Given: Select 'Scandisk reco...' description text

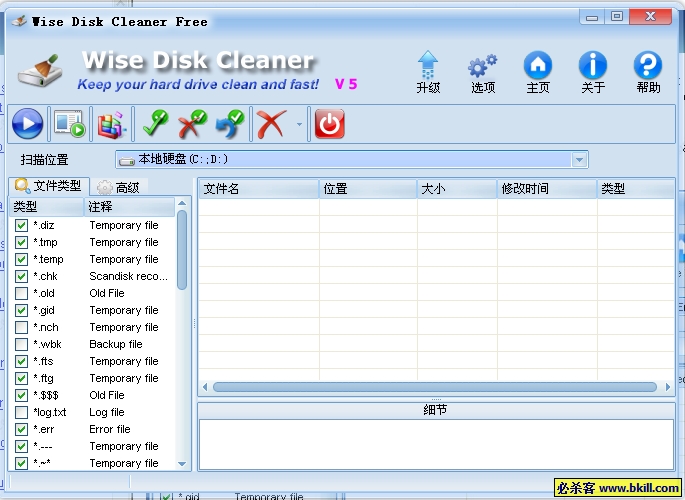Looking at the screenshot, I should coord(128,276).
